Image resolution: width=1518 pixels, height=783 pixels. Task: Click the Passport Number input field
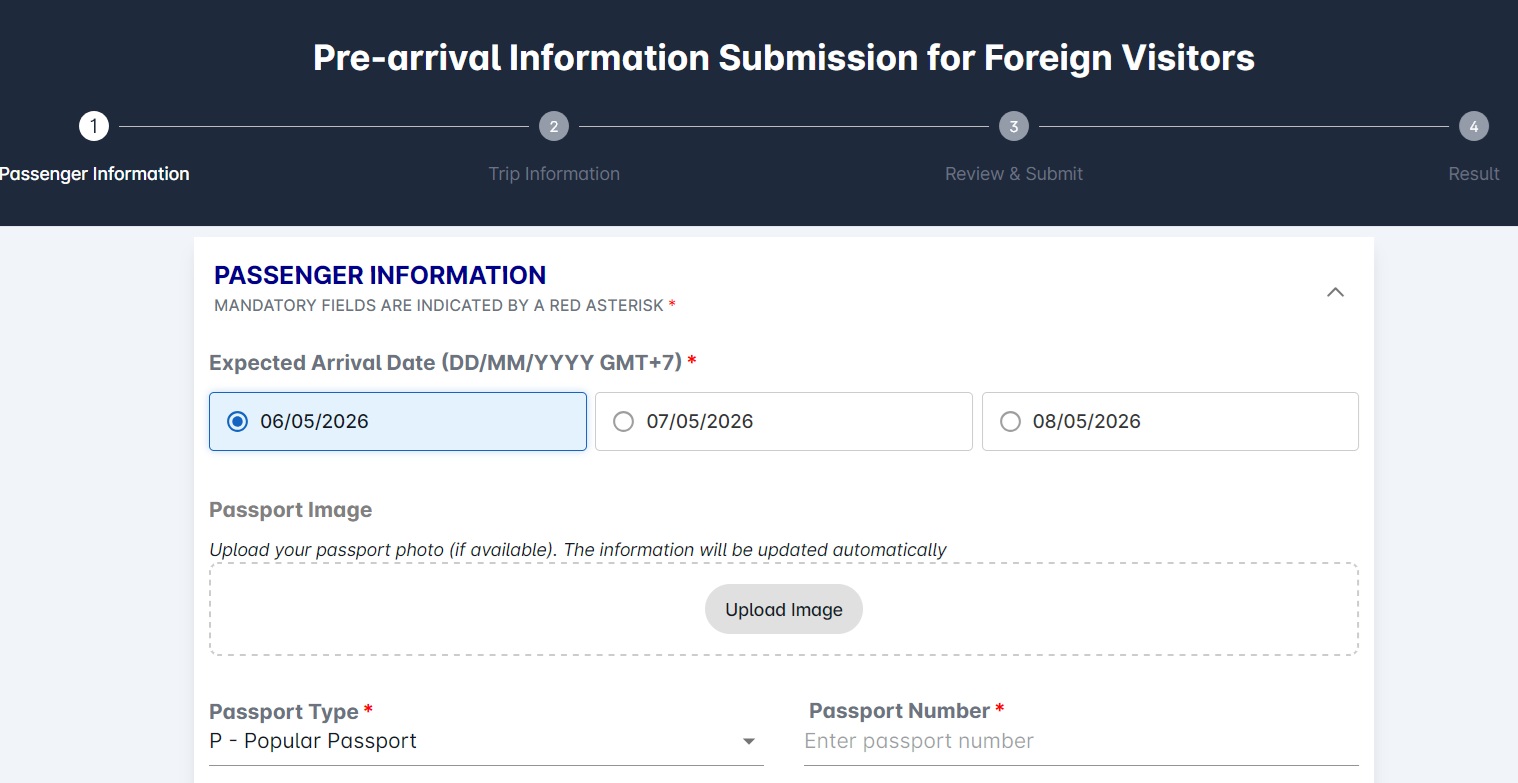tap(1081, 742)
